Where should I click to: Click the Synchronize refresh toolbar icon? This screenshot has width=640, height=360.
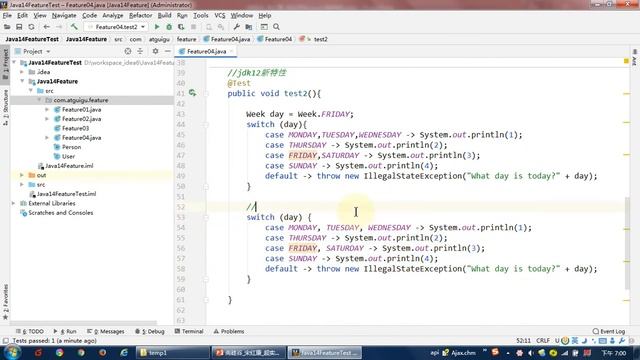(31, 27)
